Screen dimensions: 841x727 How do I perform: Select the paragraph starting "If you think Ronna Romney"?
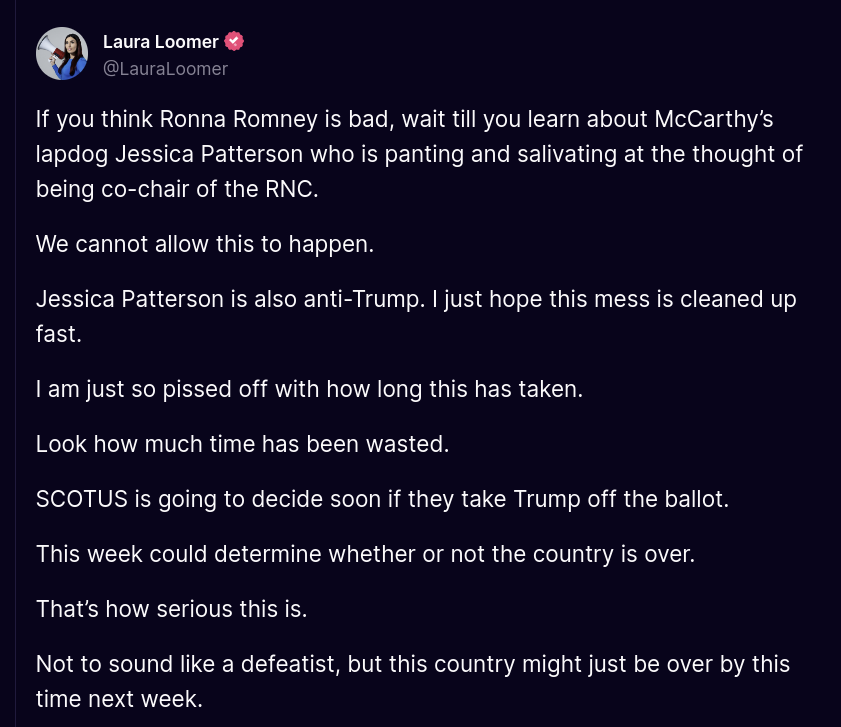[419, 154]
